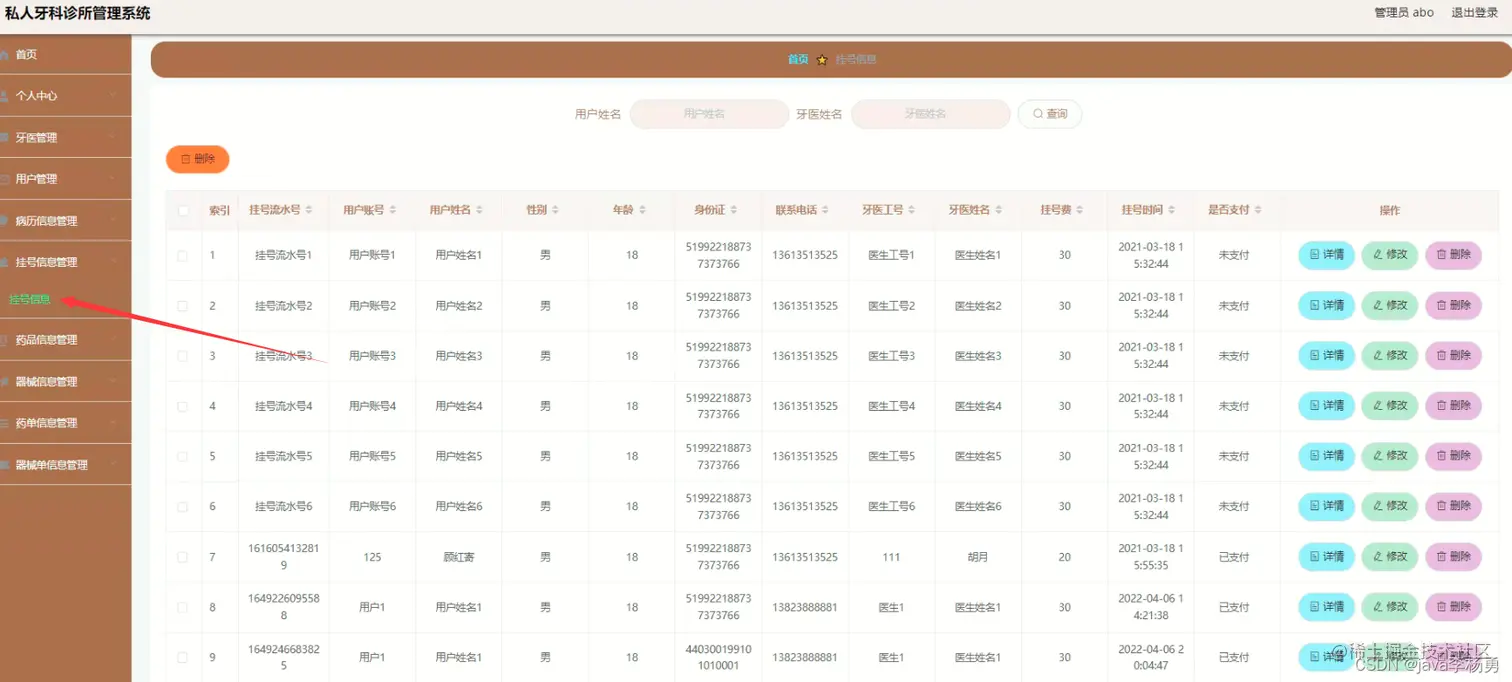Viewport: 1512px width, 682px height.
Task: Click 退出登录 to log out
Action: tap(1475, 13)
